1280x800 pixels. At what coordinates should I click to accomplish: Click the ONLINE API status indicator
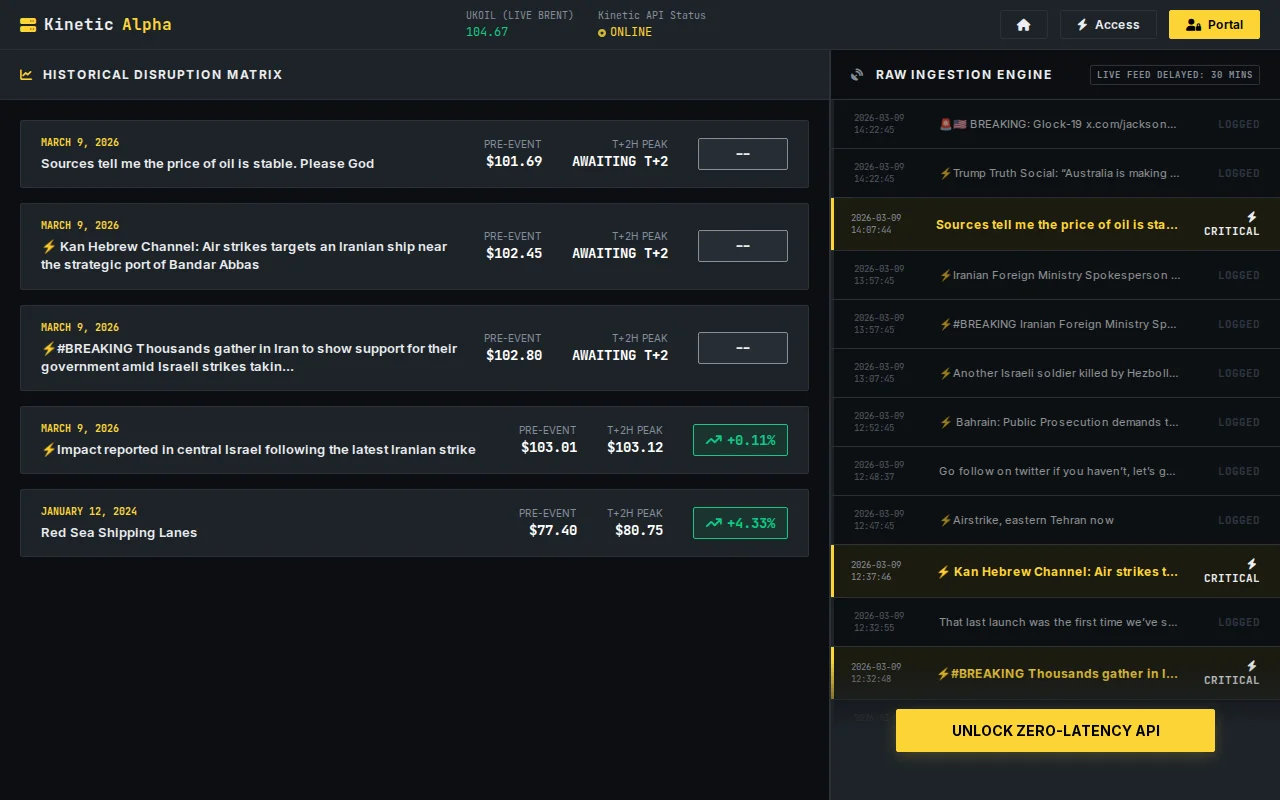pyautogui.click(x=625, y=32)
